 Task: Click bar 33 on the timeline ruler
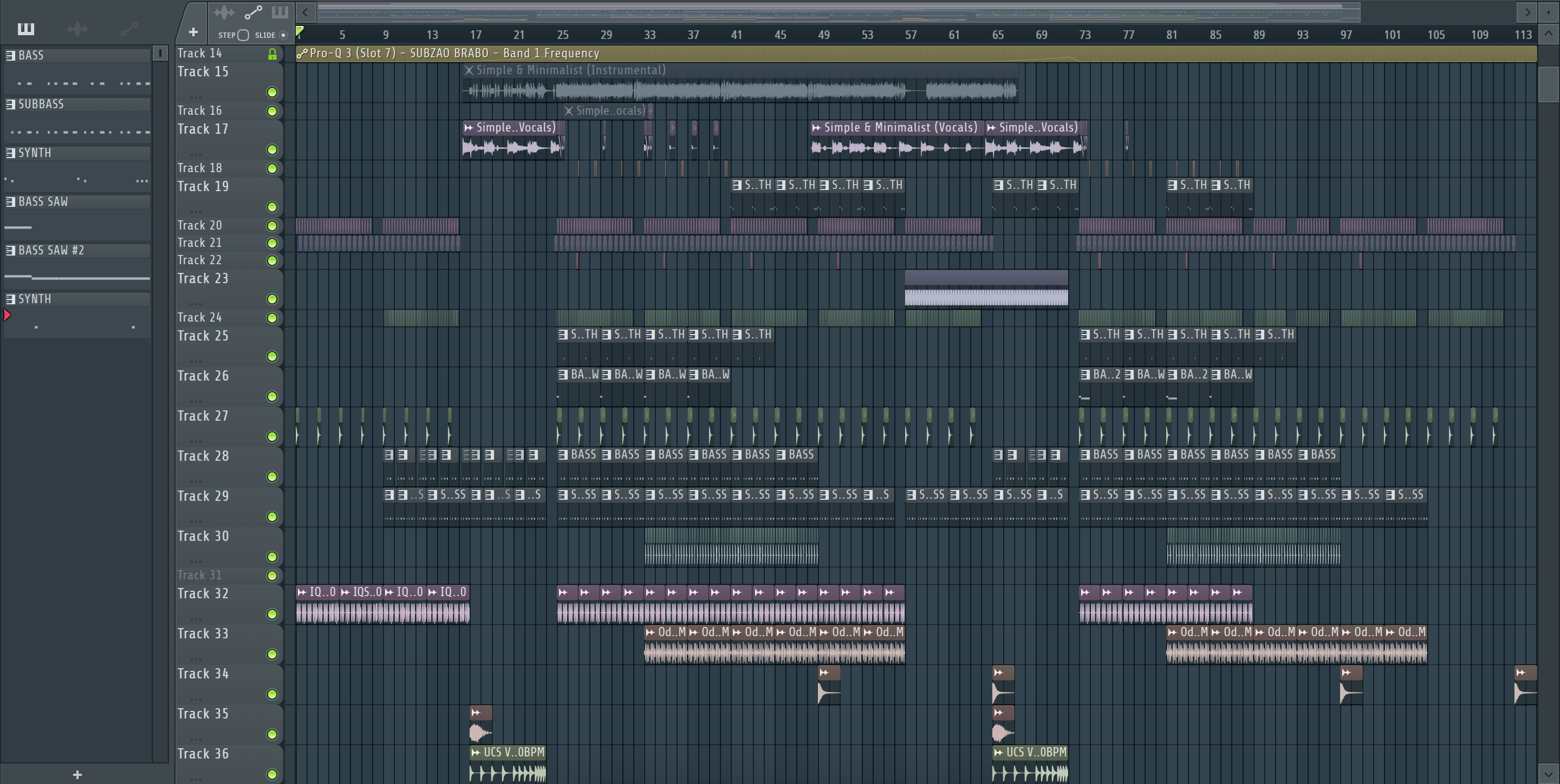(x=649, y=35)
